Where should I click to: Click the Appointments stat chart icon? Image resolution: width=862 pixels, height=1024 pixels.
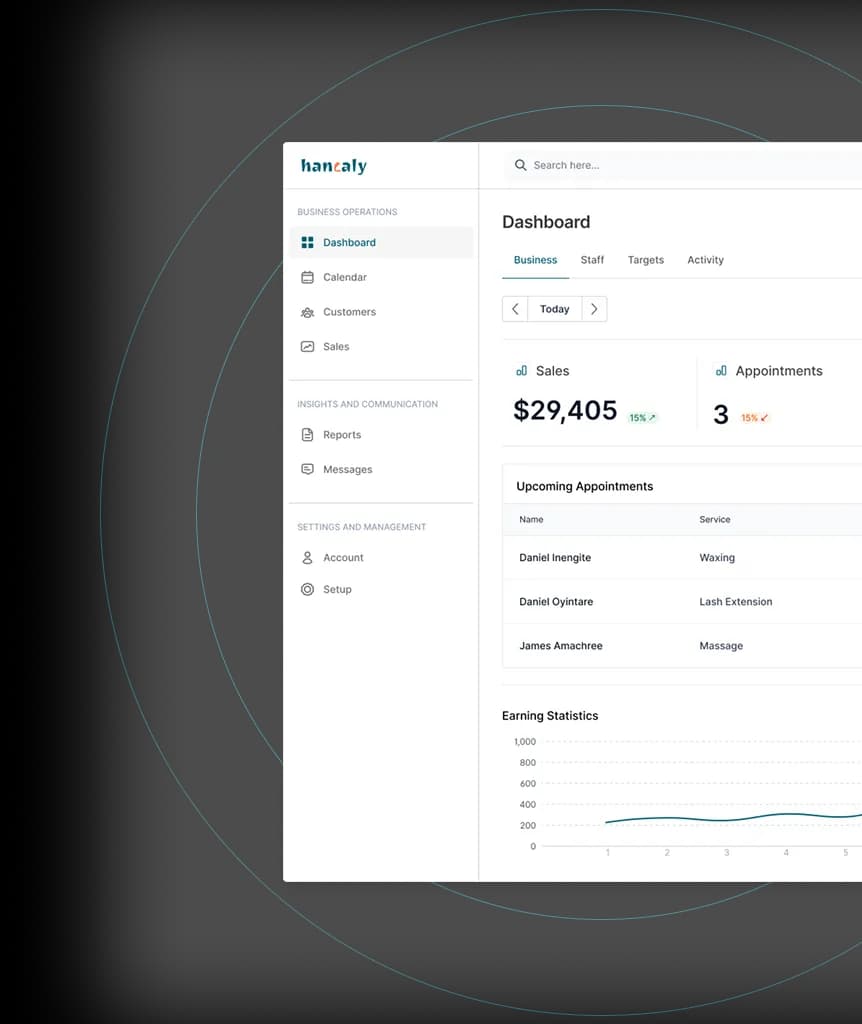coord(721,370)
